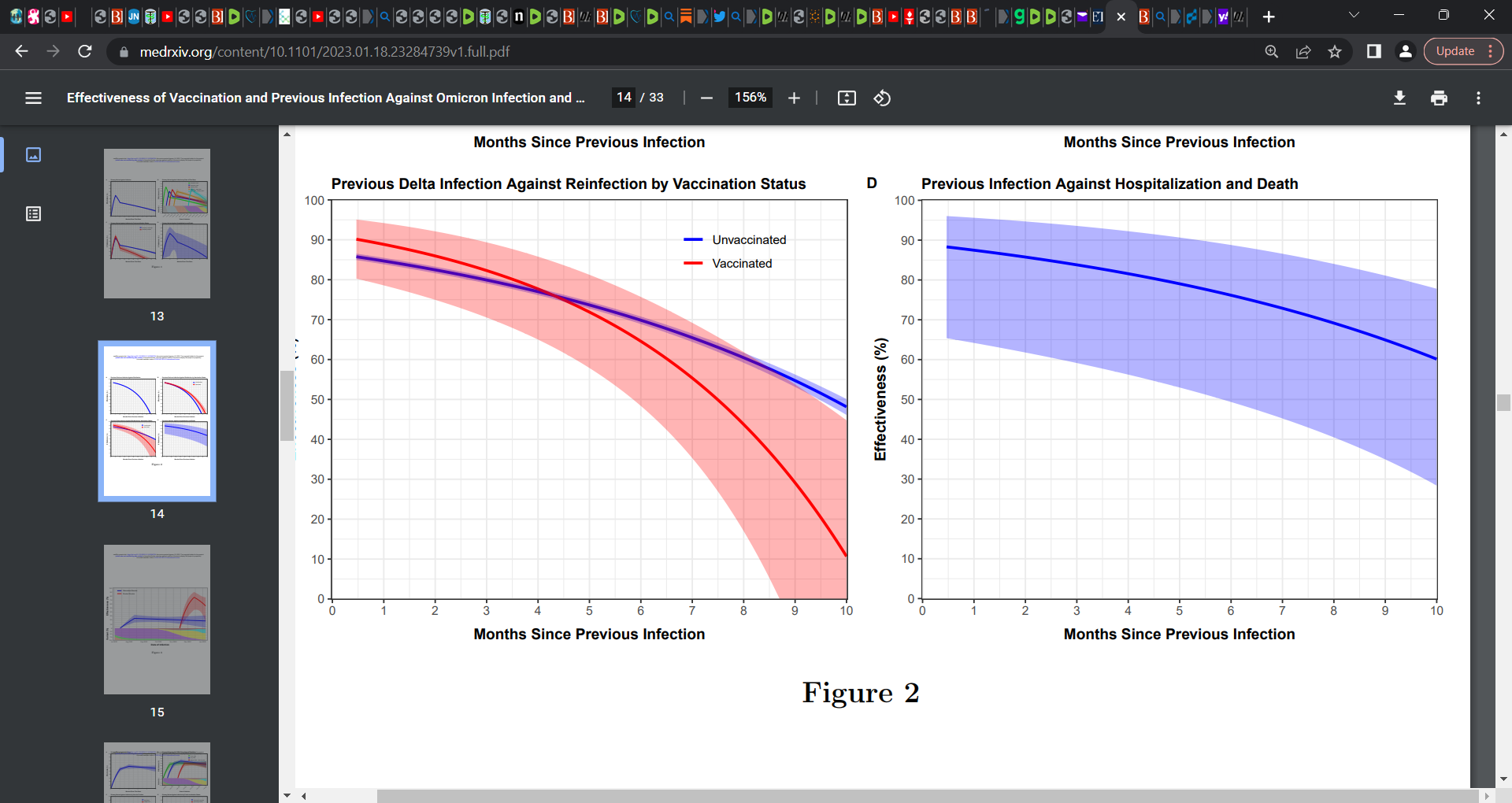Open the partially visible page 16 thumbnail
Viewport: 1512px width, 803px height.
[157, 772]
